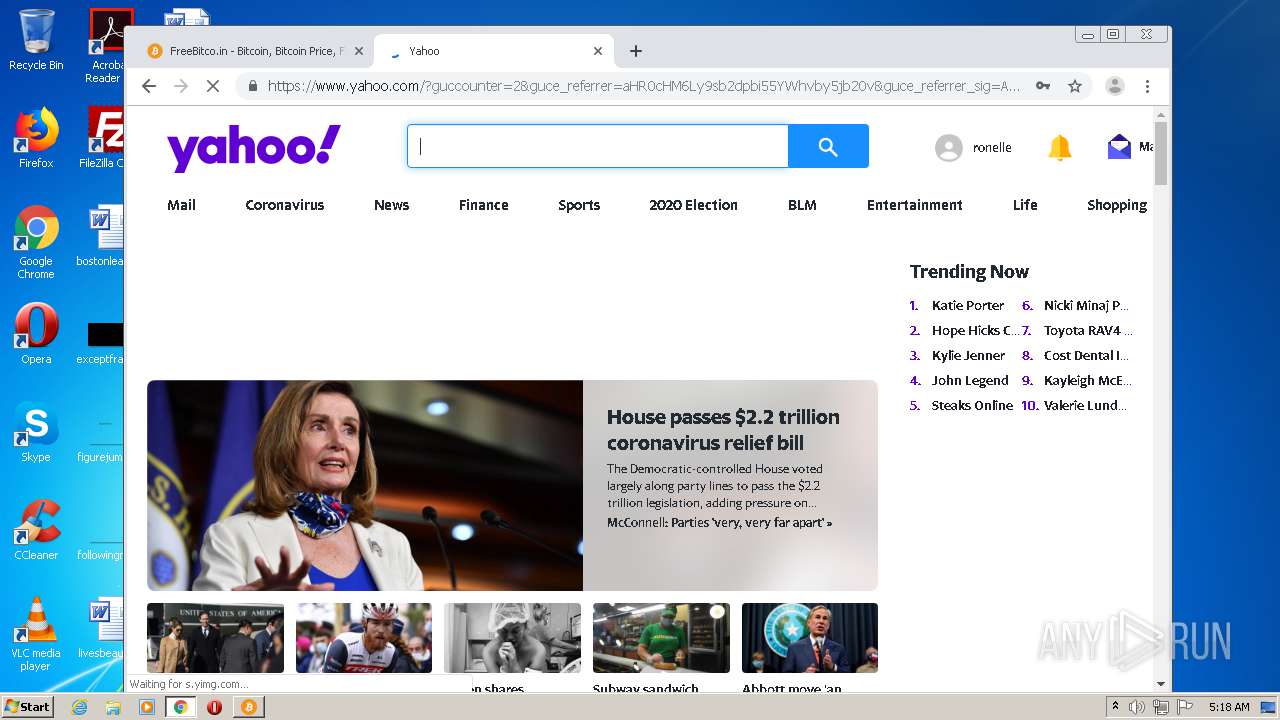Open the CCleaner desktop icon
Screen dimensions: 1280x720
coord(36,530)
